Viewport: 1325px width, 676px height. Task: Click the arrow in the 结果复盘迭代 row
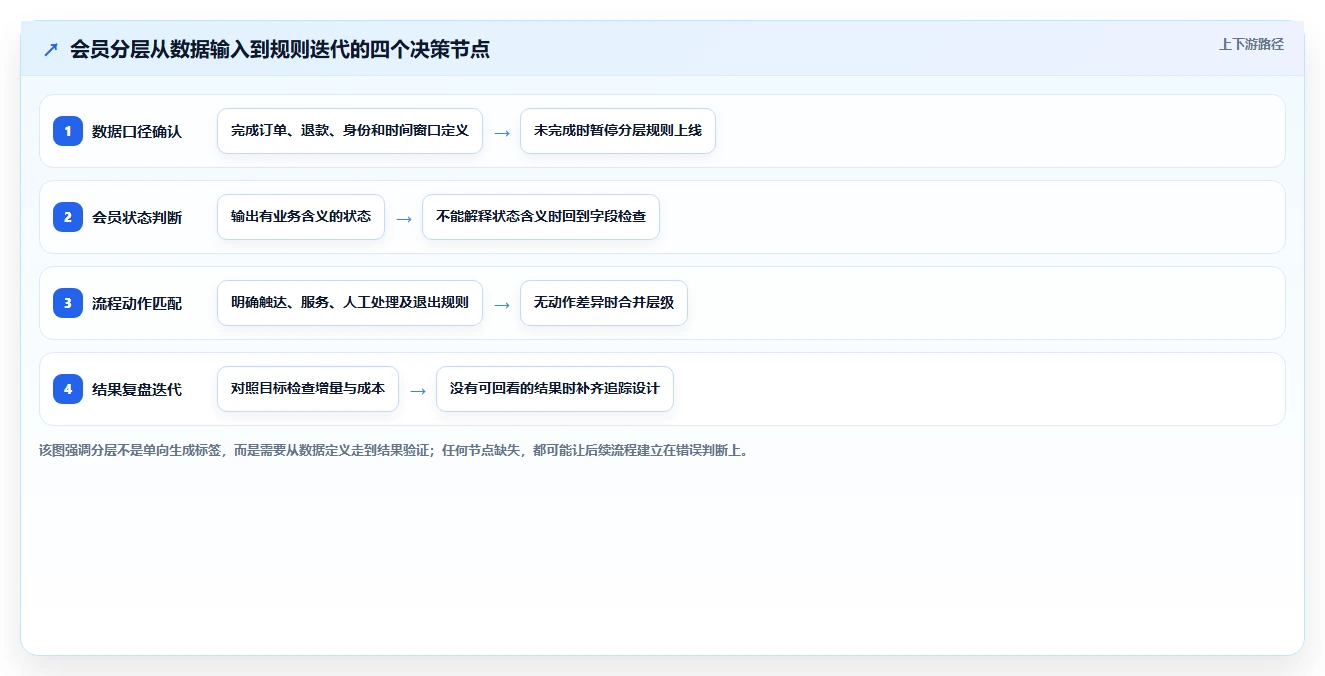(x=418, y=390)
